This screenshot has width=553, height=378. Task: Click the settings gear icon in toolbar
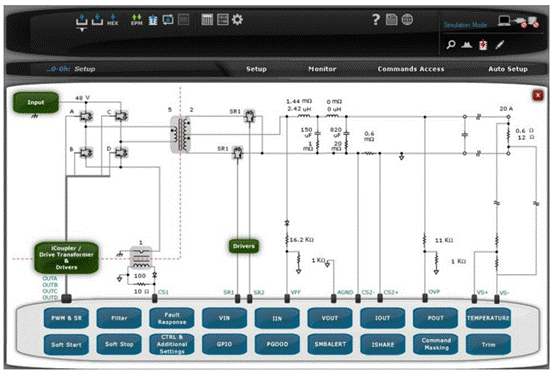pos(237,19)
